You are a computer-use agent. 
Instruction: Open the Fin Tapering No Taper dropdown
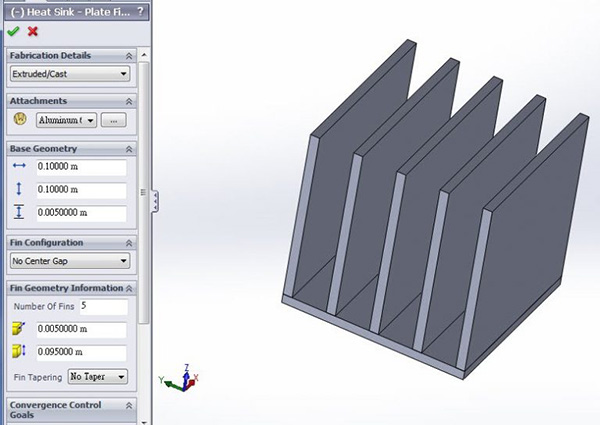coord(98,377)
